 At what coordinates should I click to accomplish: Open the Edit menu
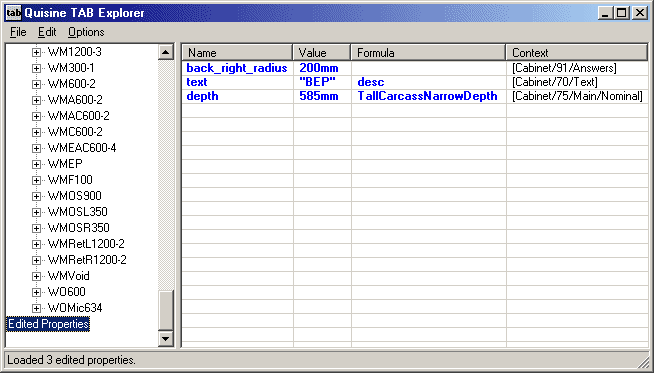[x=47, y=32]
